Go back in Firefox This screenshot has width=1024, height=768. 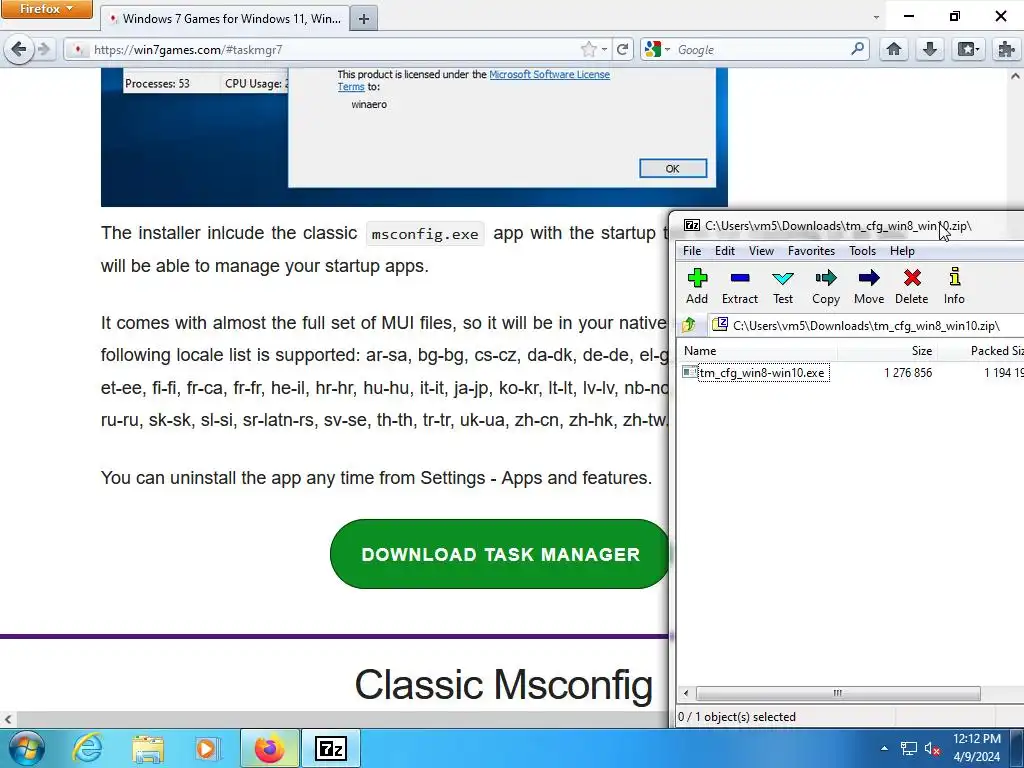(x=18, y=49)
